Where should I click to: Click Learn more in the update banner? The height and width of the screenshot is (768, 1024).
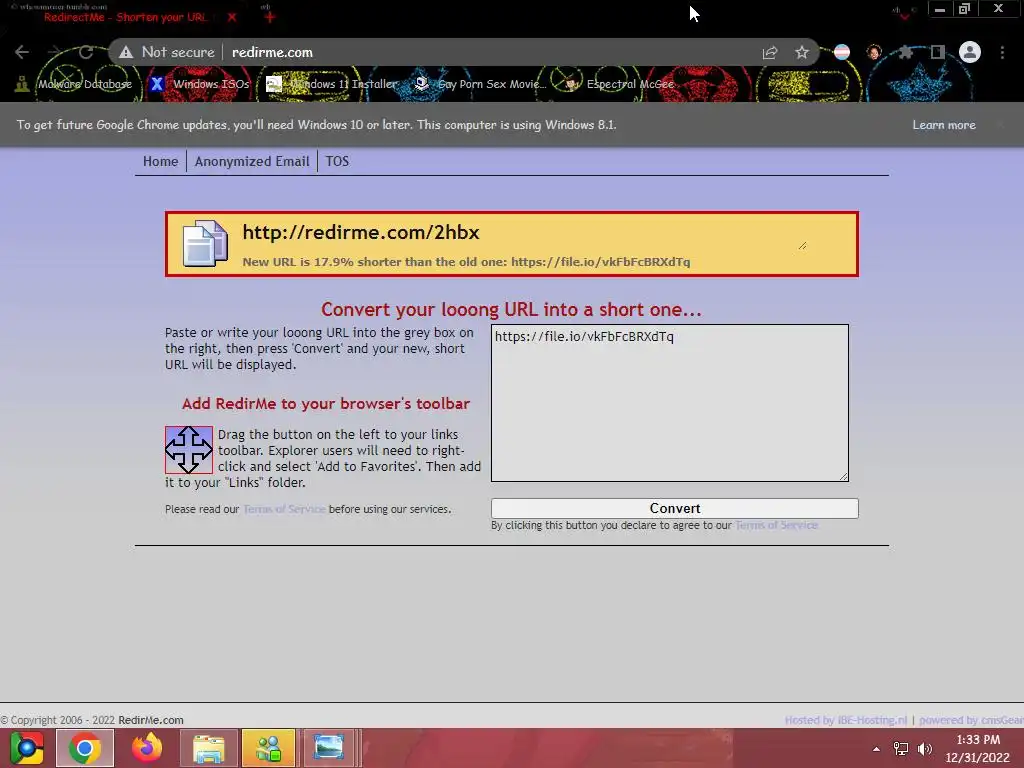click(x=944, y=125)
